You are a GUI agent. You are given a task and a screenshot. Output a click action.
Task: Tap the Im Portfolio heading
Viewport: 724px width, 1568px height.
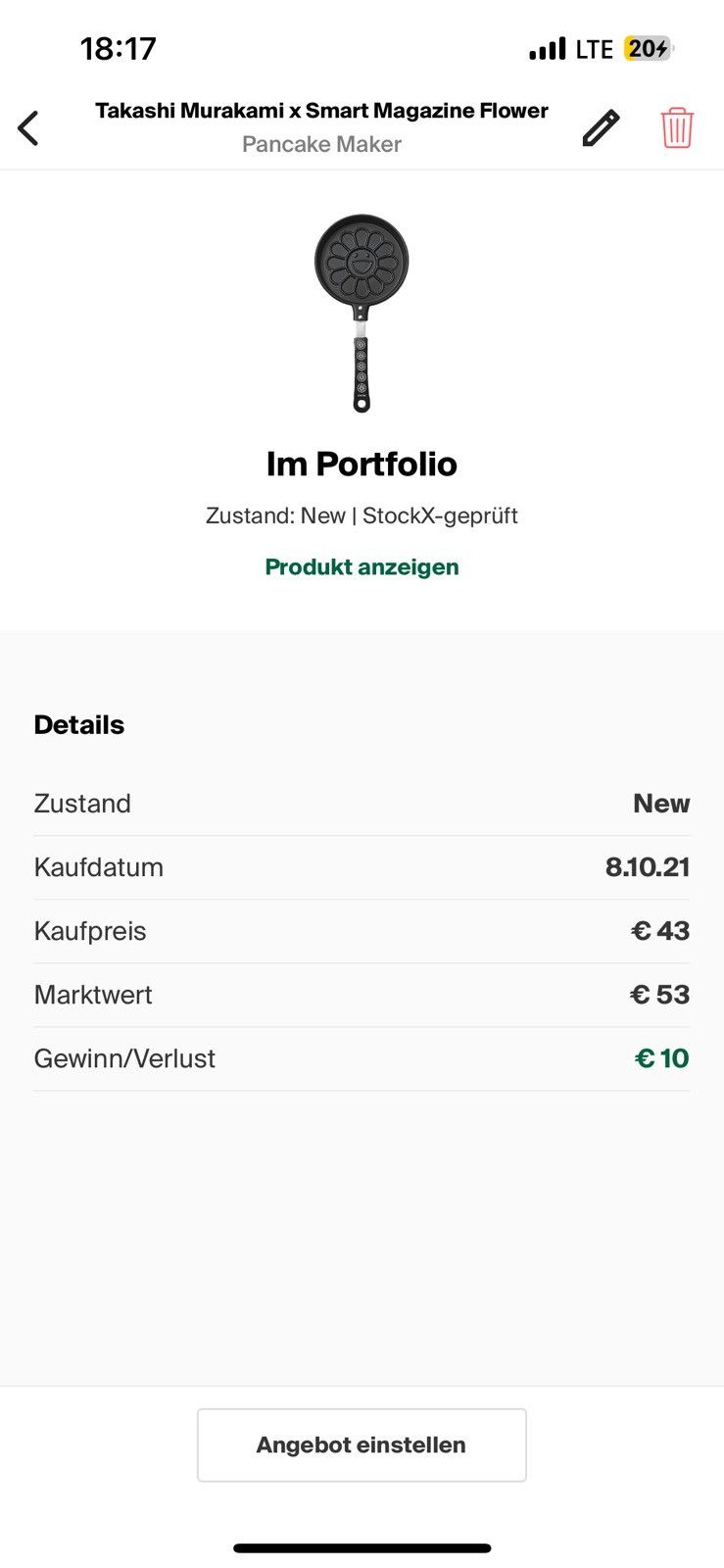[x=362, y=464]
